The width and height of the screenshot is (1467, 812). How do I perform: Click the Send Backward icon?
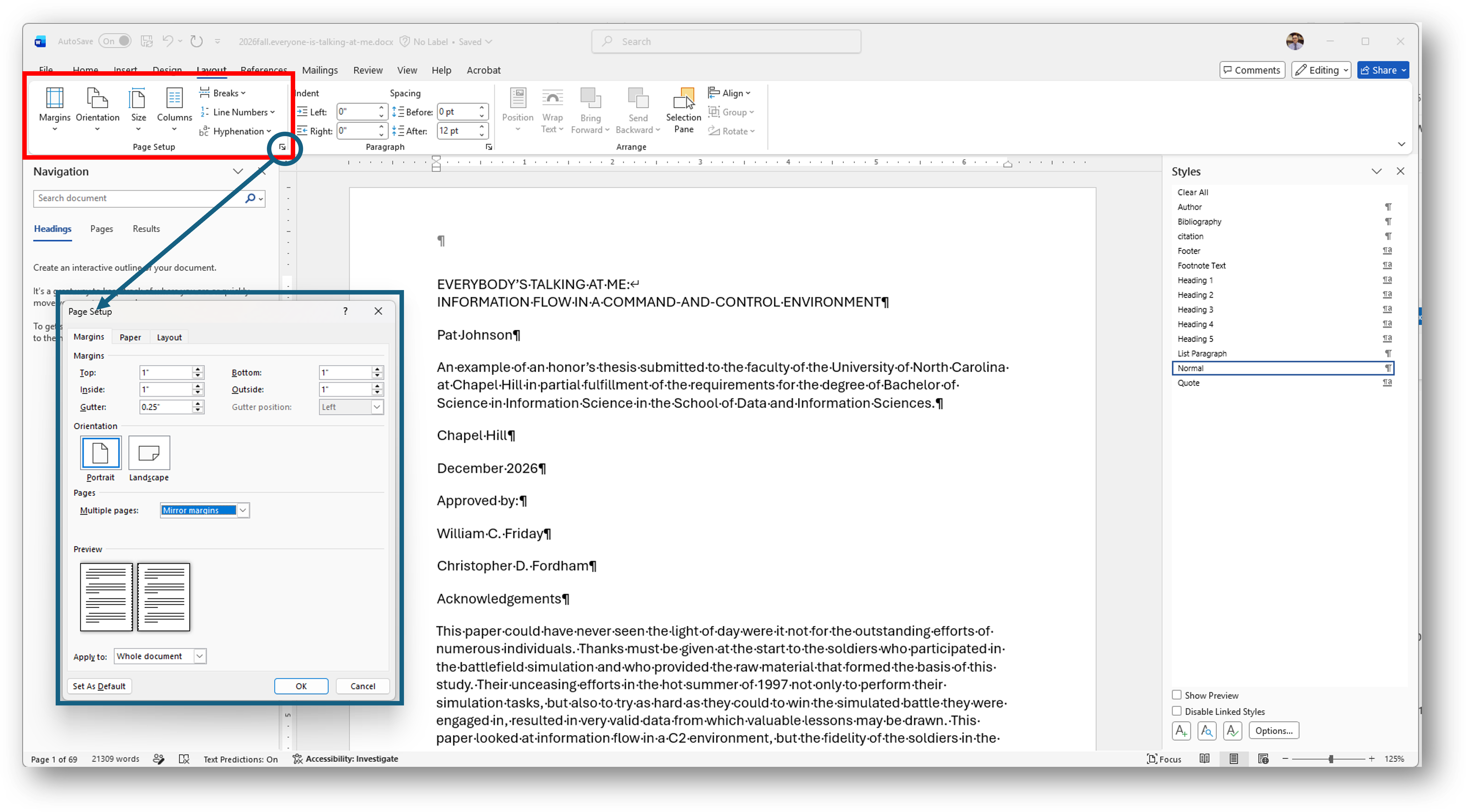pos(638,98)
